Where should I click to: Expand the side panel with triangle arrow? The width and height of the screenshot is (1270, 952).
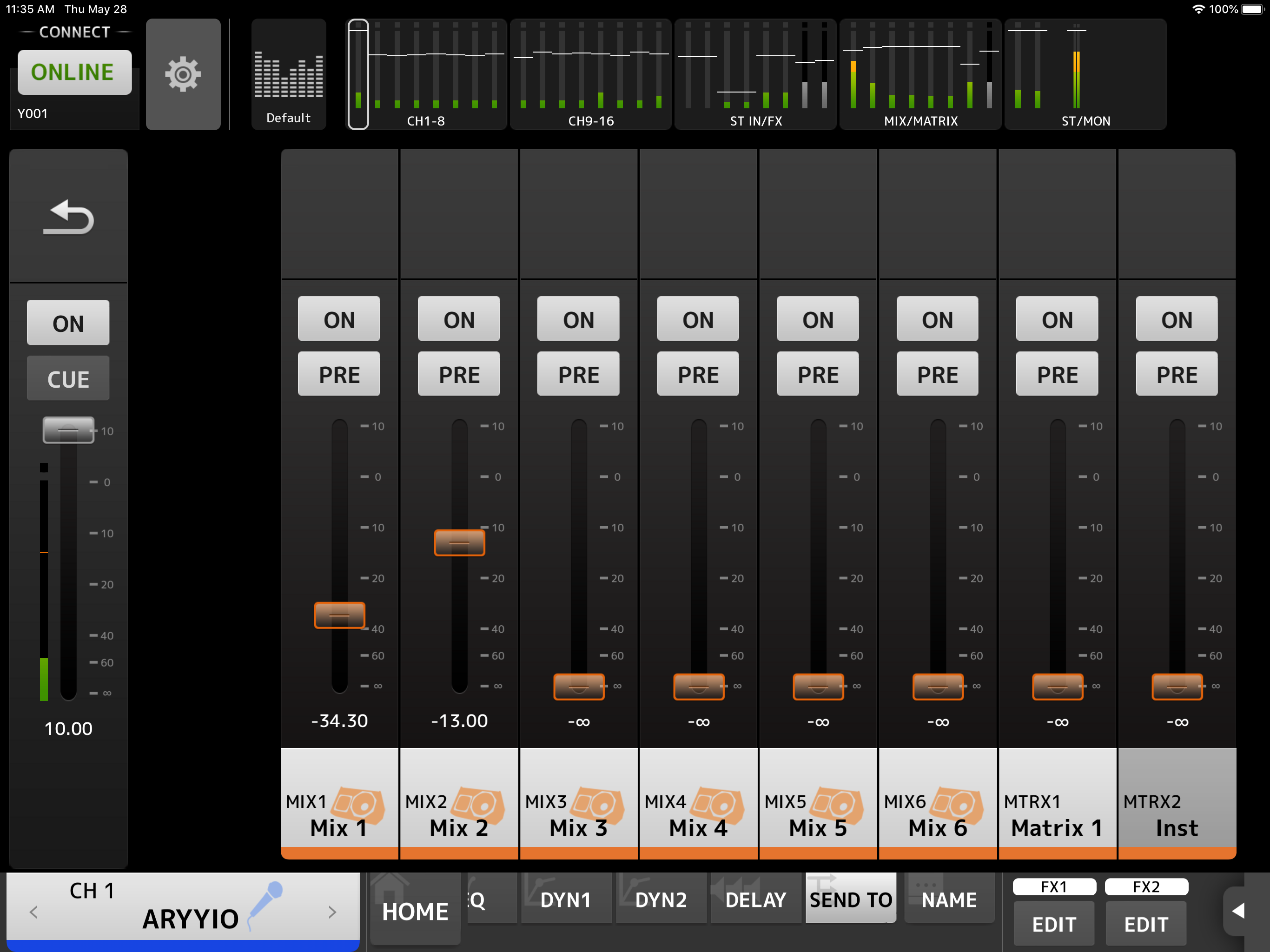(1238, 911)
